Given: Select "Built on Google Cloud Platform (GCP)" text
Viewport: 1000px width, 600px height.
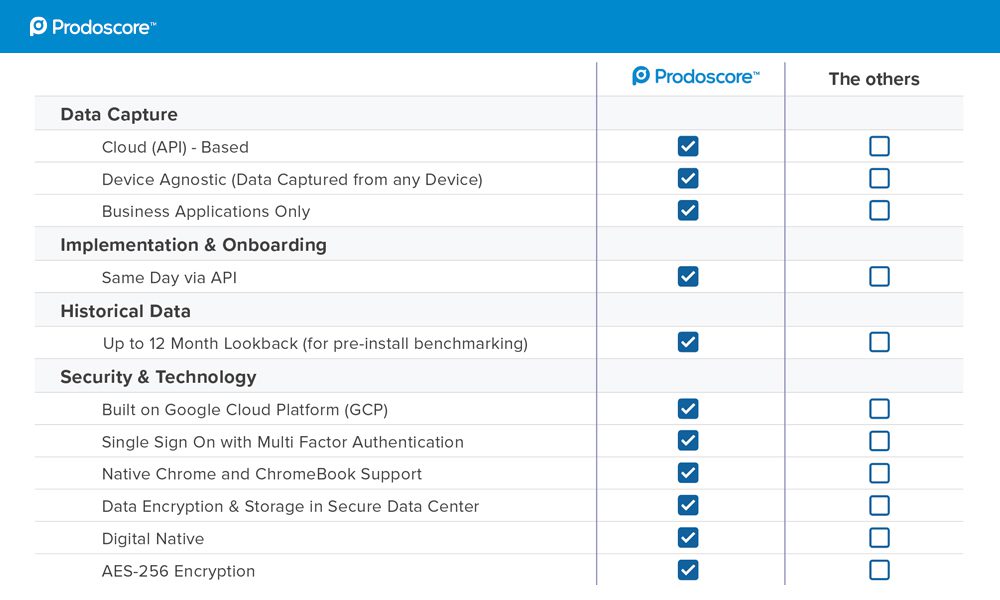Looking at the screenshot, I should (245, 410).
